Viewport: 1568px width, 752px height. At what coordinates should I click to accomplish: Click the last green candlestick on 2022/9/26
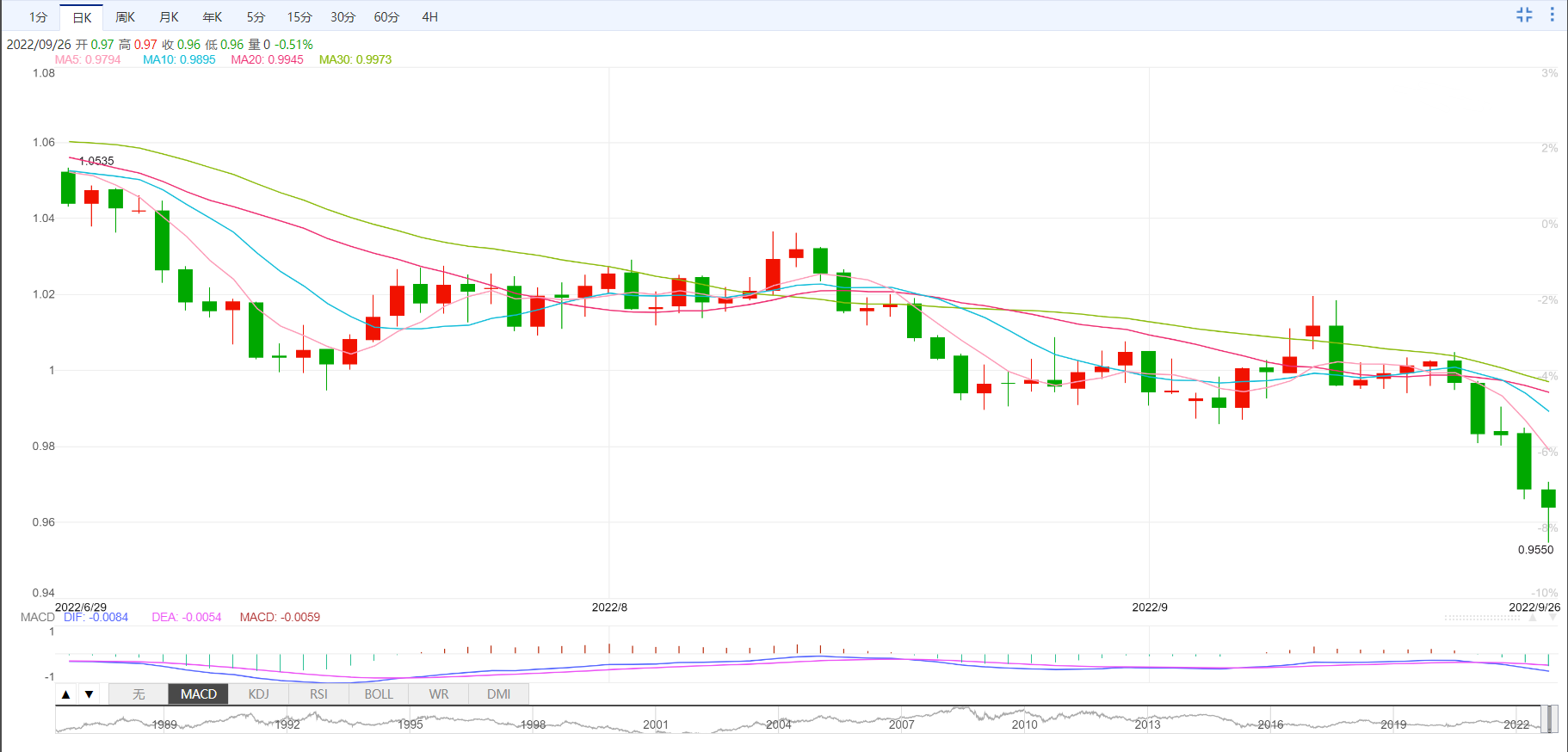[1548, 498]
